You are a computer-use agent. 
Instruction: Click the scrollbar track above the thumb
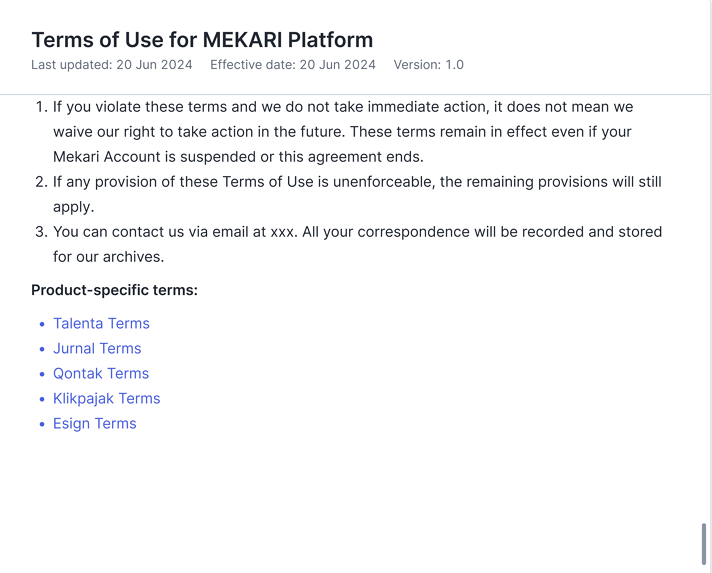click(705, 300)
